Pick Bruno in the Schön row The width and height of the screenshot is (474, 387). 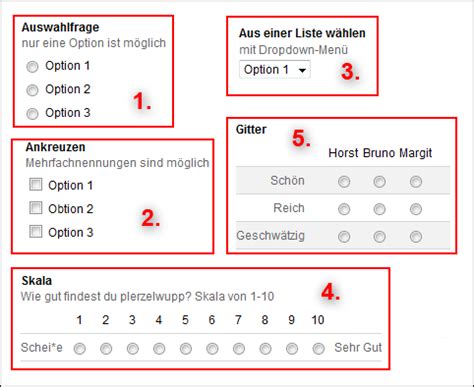379,182
